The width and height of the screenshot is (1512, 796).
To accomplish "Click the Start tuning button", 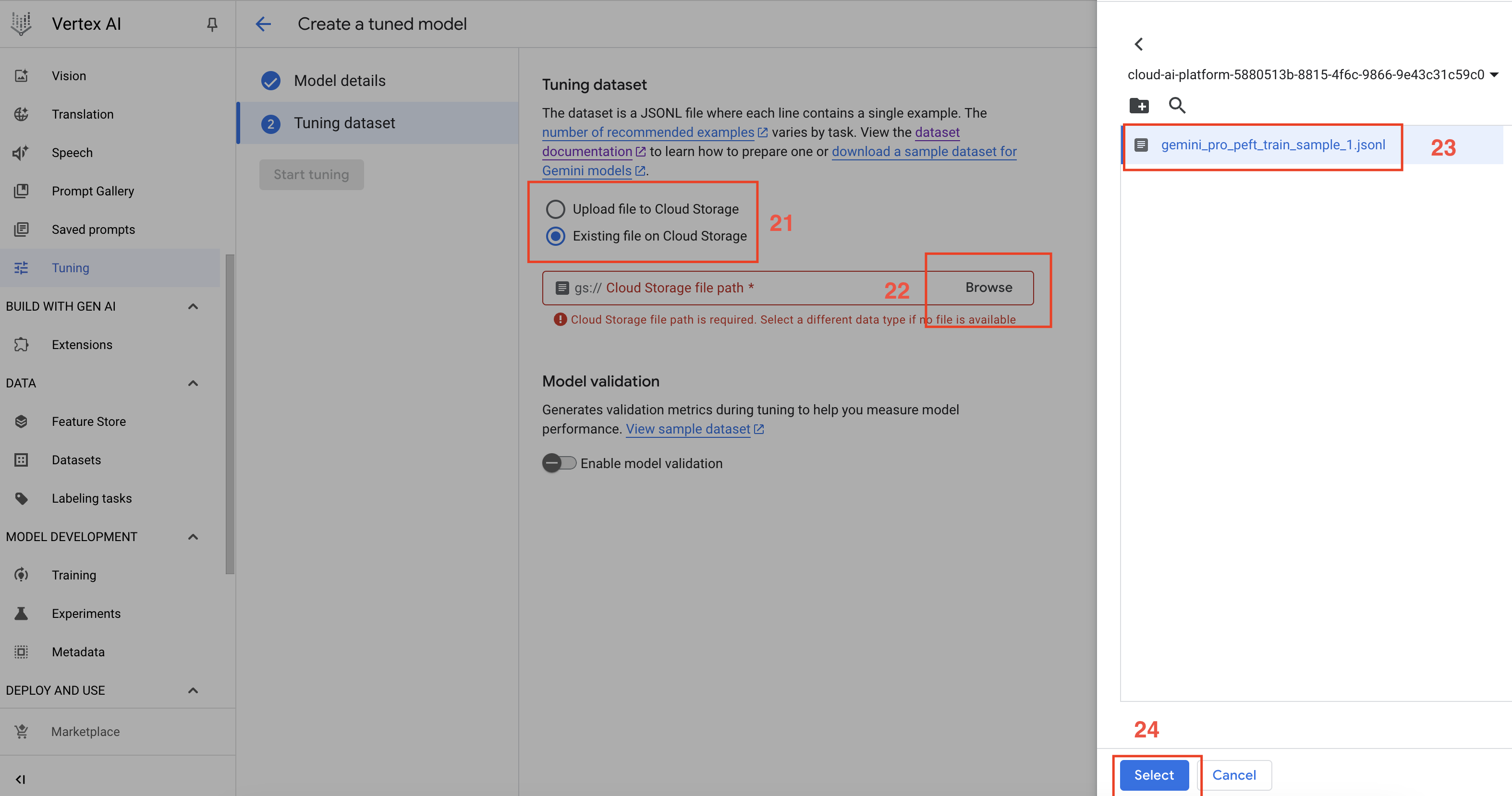I will click(x=311, y=175).
